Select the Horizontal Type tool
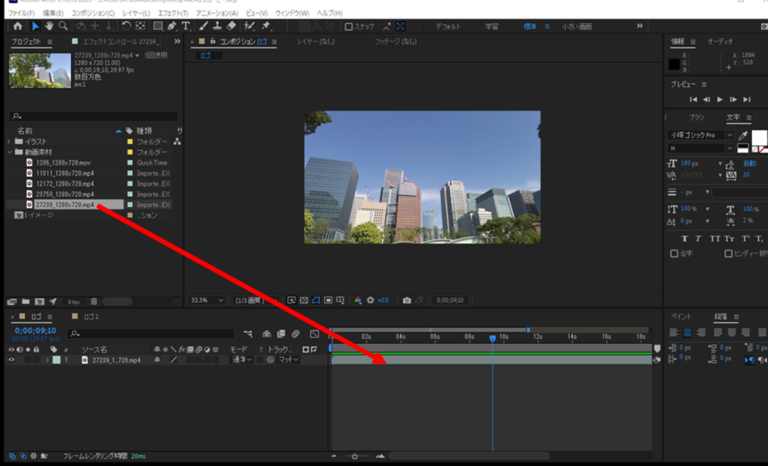 (188, 26)
